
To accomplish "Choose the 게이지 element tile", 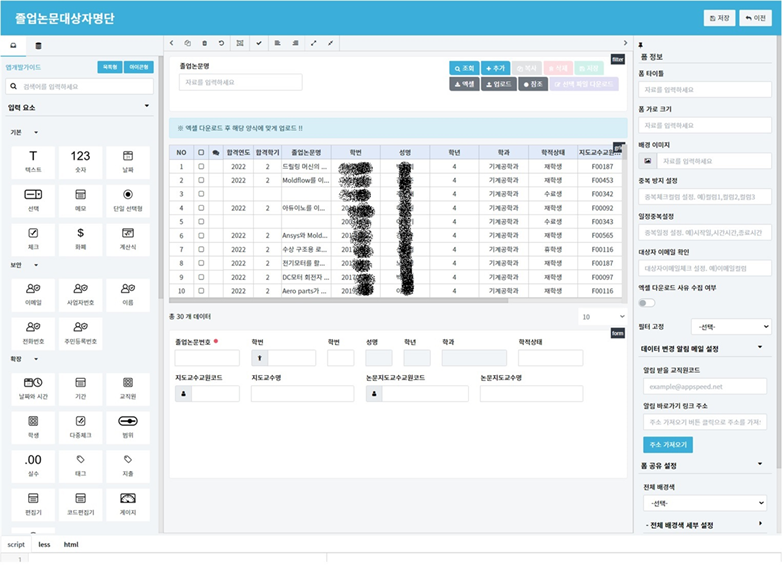I will point(128,505).
